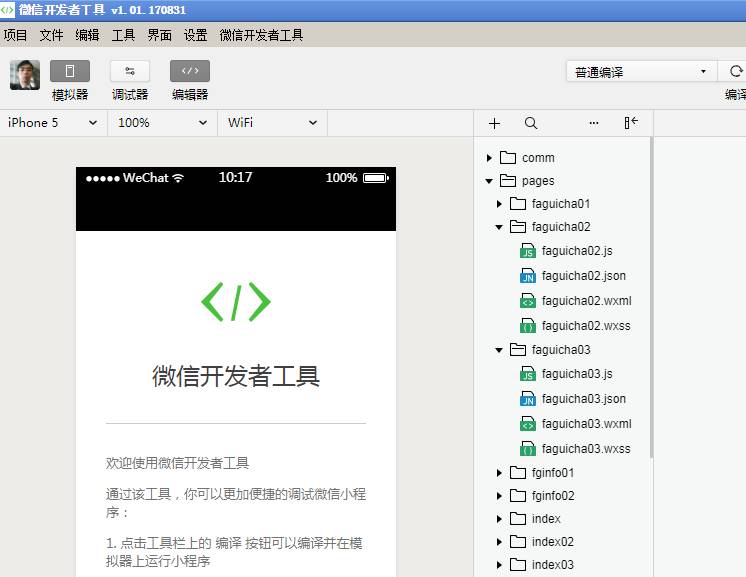Click the index03 folder icon
This screenshot has height=577, width=746.
(x=518, y=564)
